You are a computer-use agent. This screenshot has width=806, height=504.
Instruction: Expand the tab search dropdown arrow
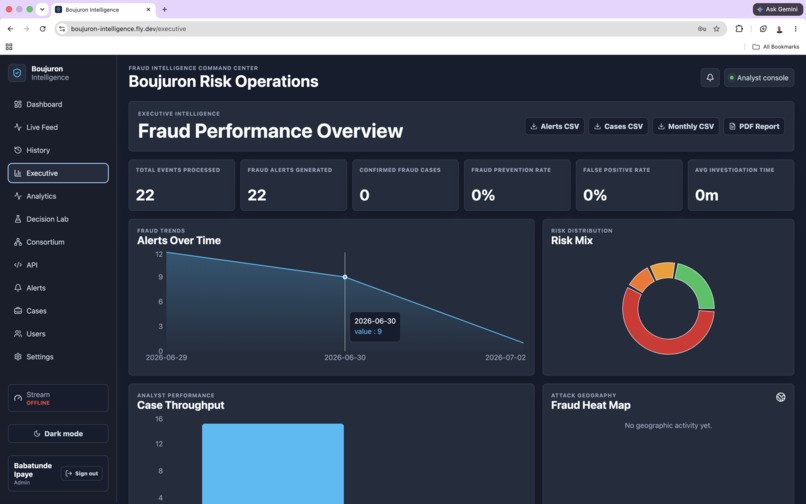click(42, 9)
